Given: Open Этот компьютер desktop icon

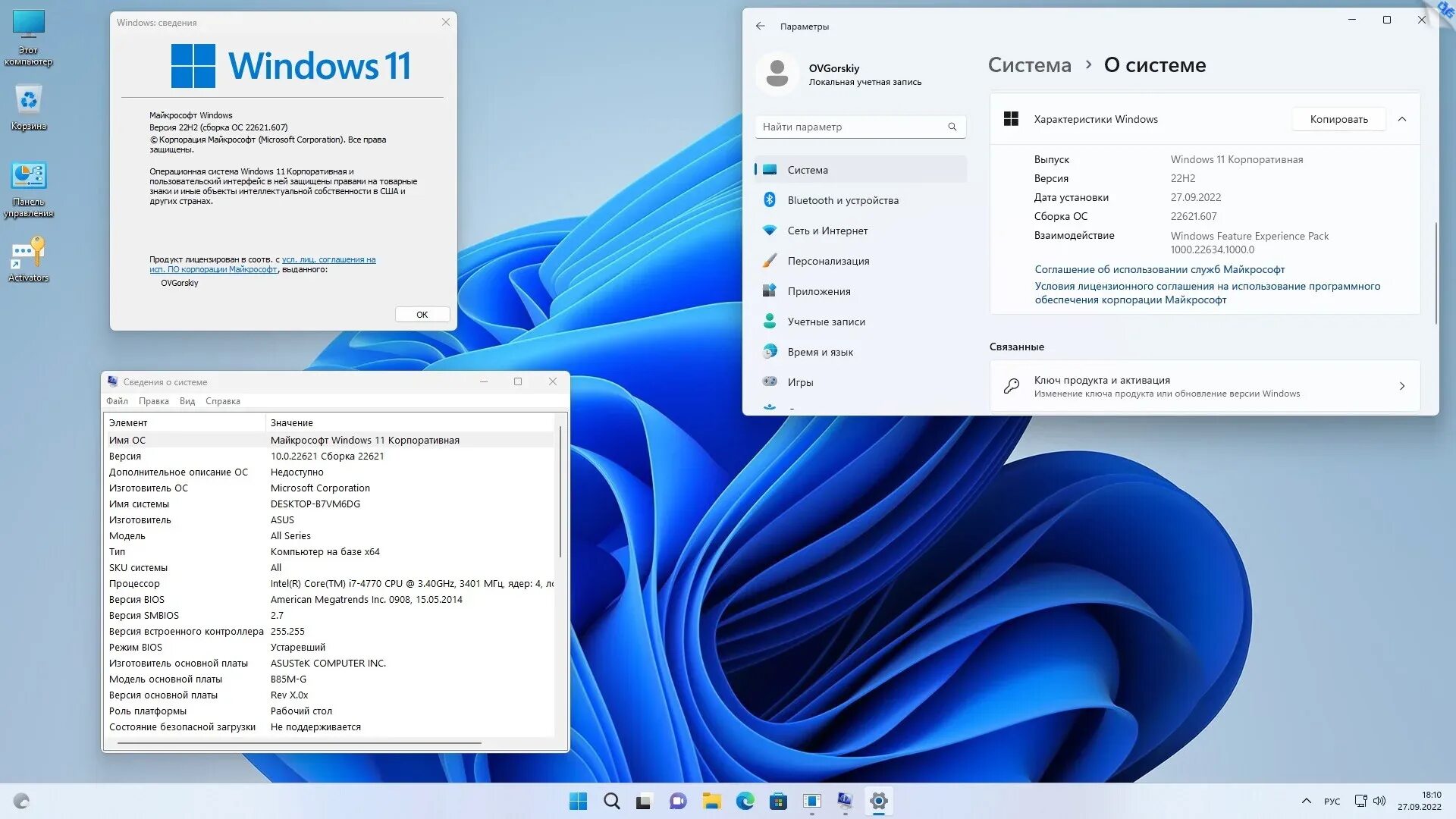Looking at the screenshot, I should click(28, 37).
